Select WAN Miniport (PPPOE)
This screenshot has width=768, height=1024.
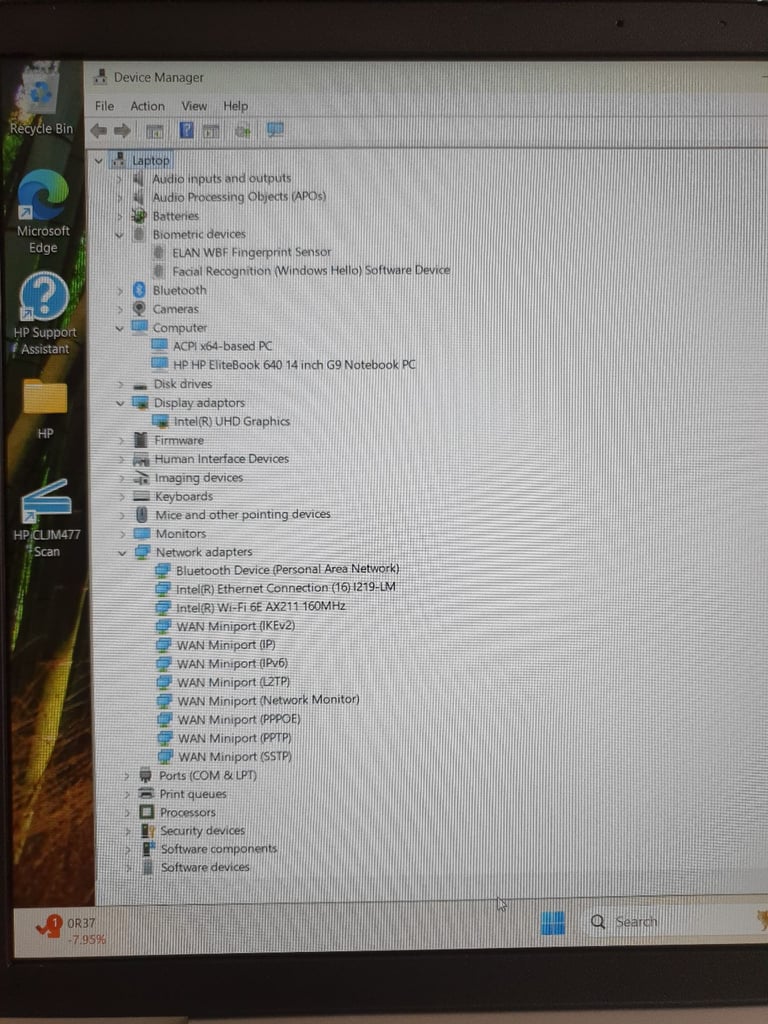point(239,720)
